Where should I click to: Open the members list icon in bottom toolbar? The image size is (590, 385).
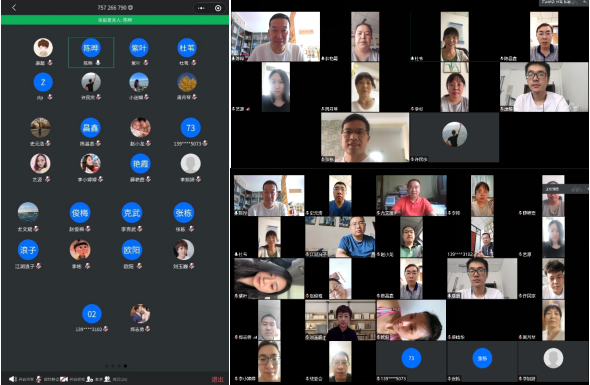(107, 379)
